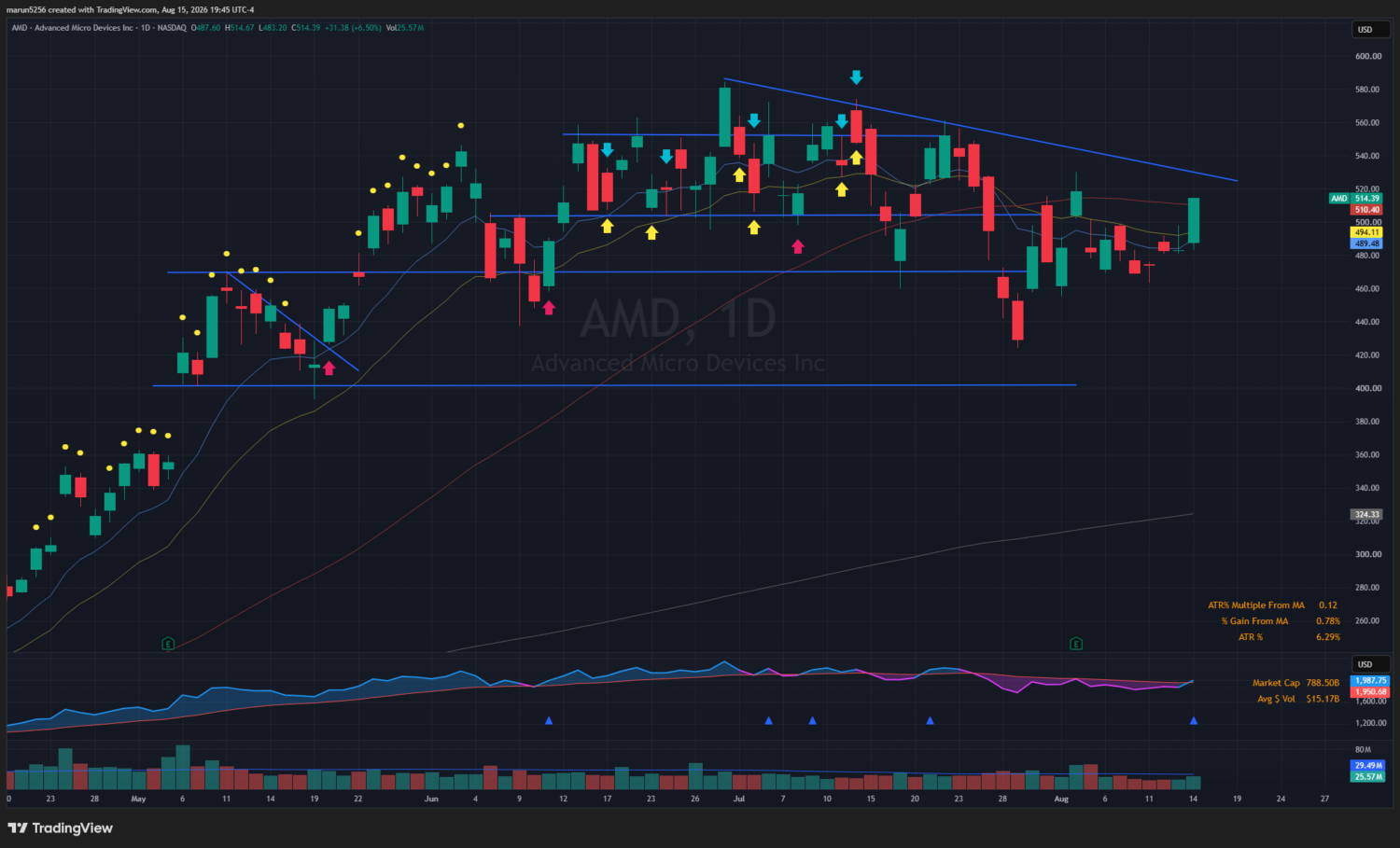Click the Vol reading in the top legend
The width and height of the screenshot is (1400, 848).
coord(405,28)
